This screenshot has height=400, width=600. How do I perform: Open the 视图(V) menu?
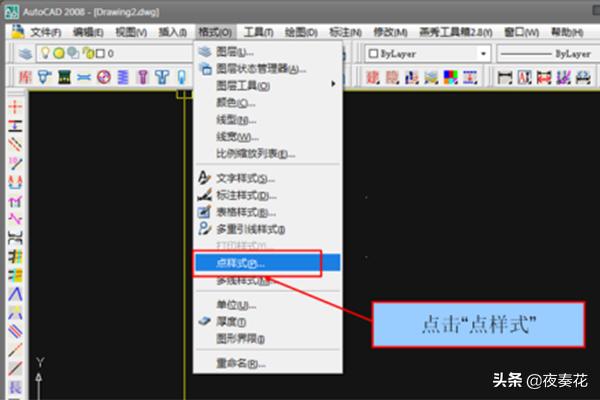[x=131, y=32]
